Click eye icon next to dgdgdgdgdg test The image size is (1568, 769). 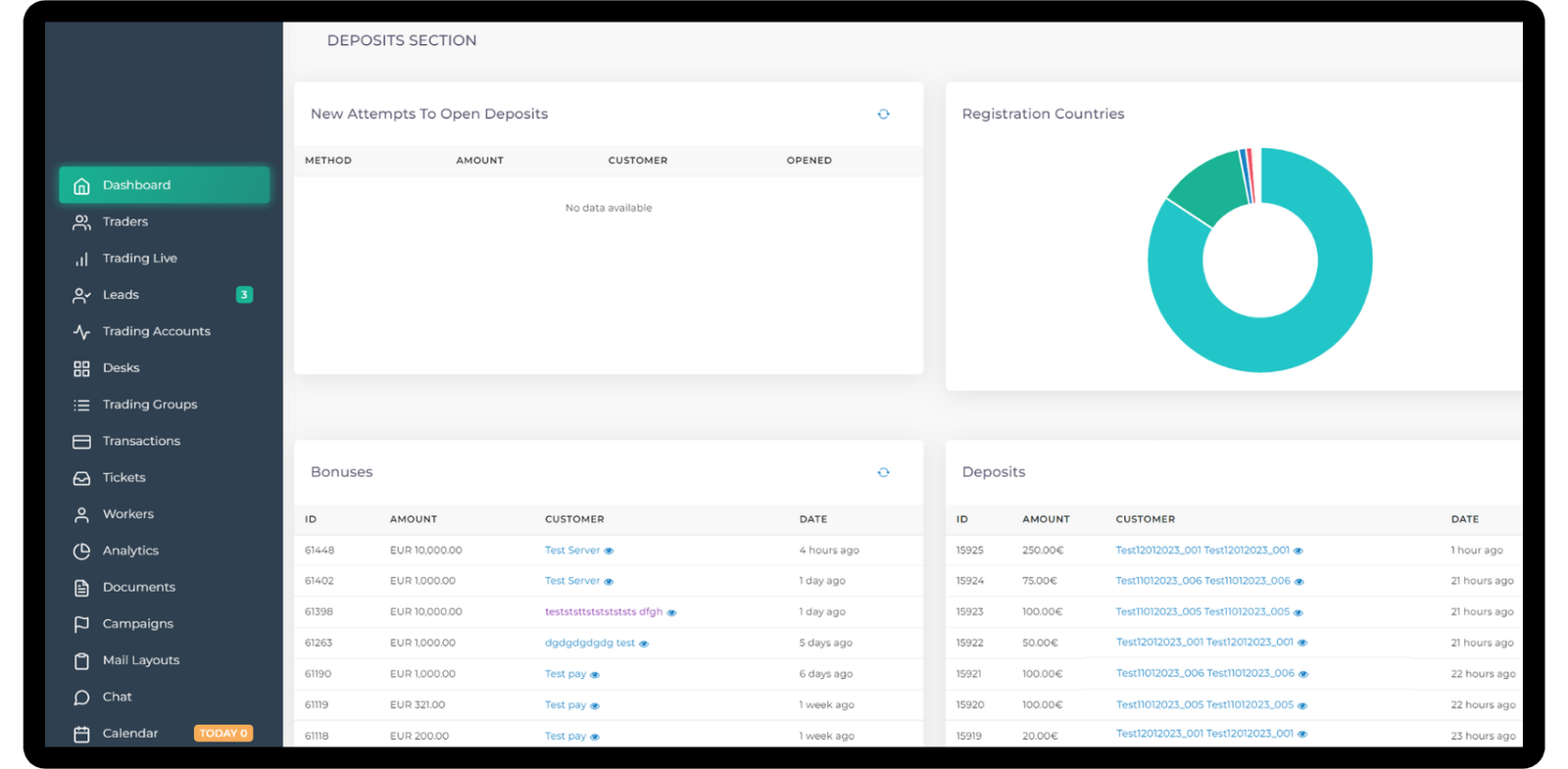[x=644, y=645]
